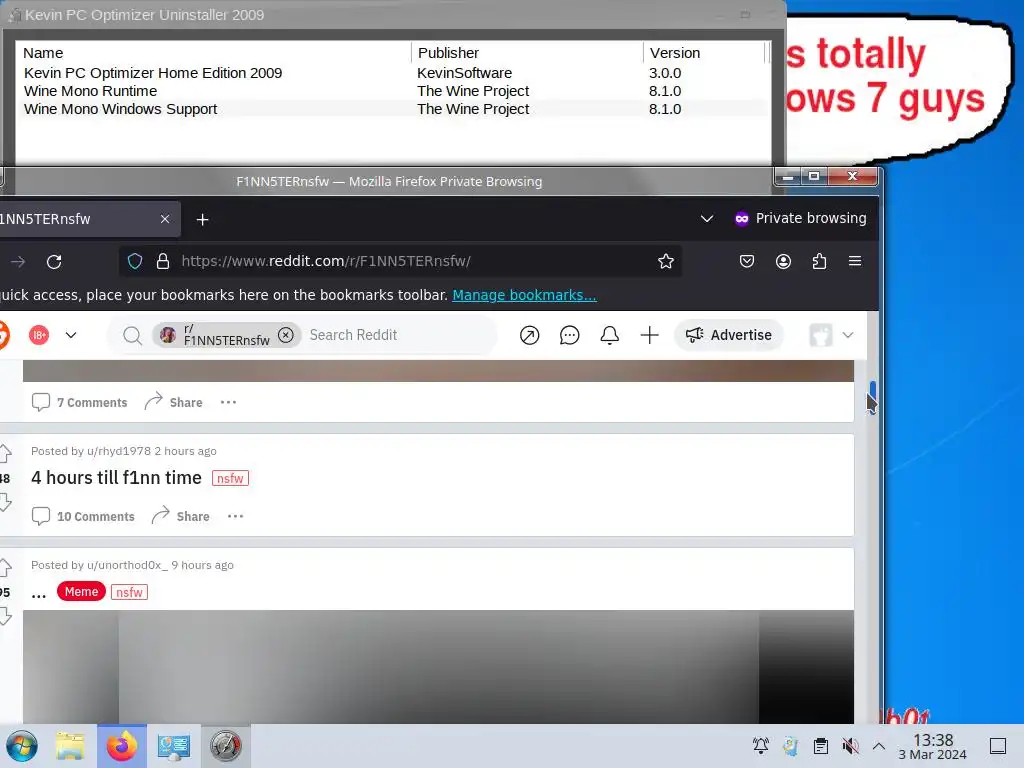Open a new tab with the plus button
This screenshot has height=768, width=1024.
pos(202,219)
